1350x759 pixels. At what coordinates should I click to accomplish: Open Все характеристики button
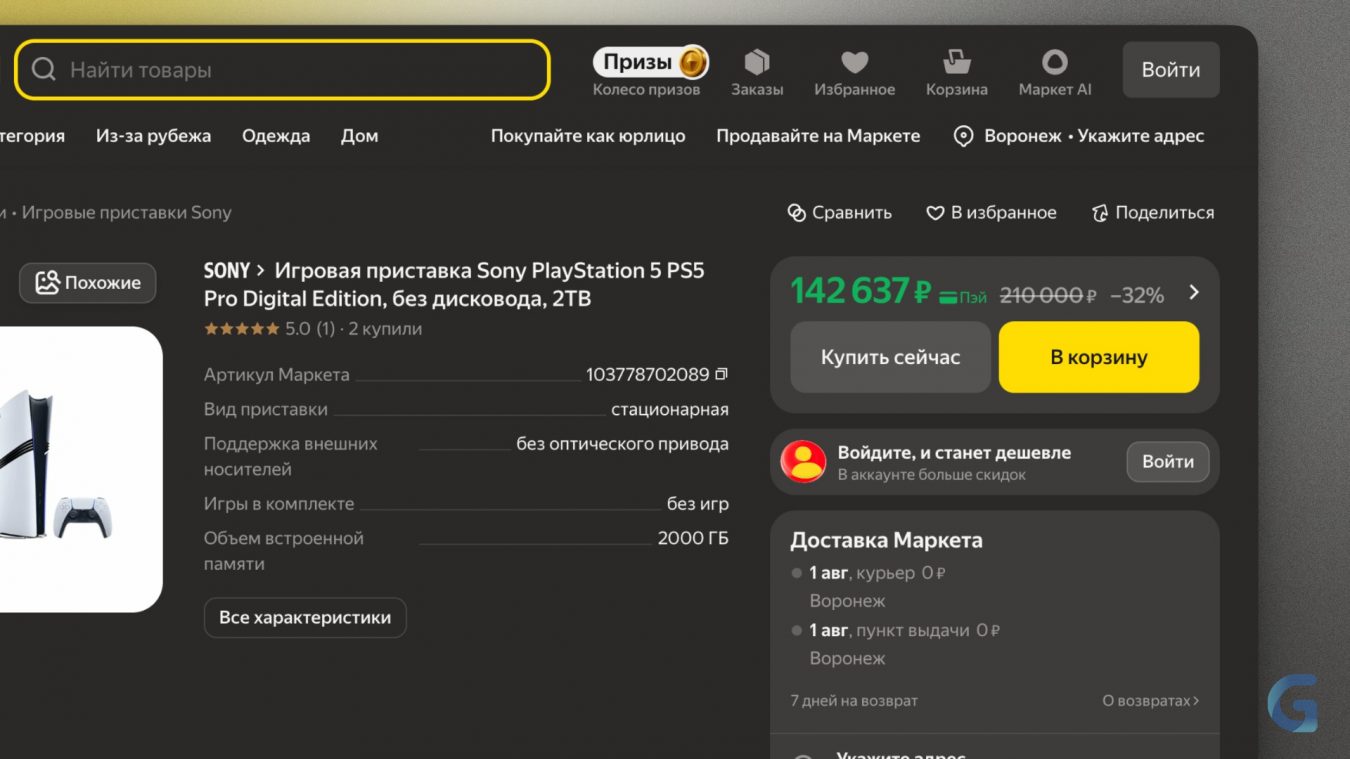305,618
